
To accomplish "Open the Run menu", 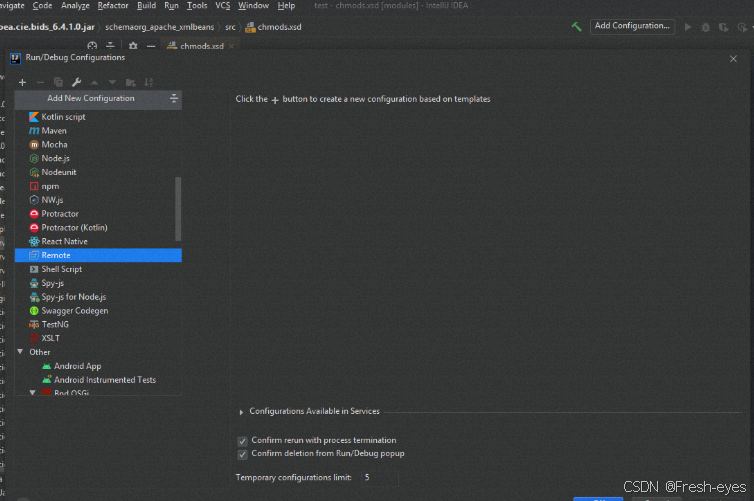I will pyautogui.click(x=171, y=6).
